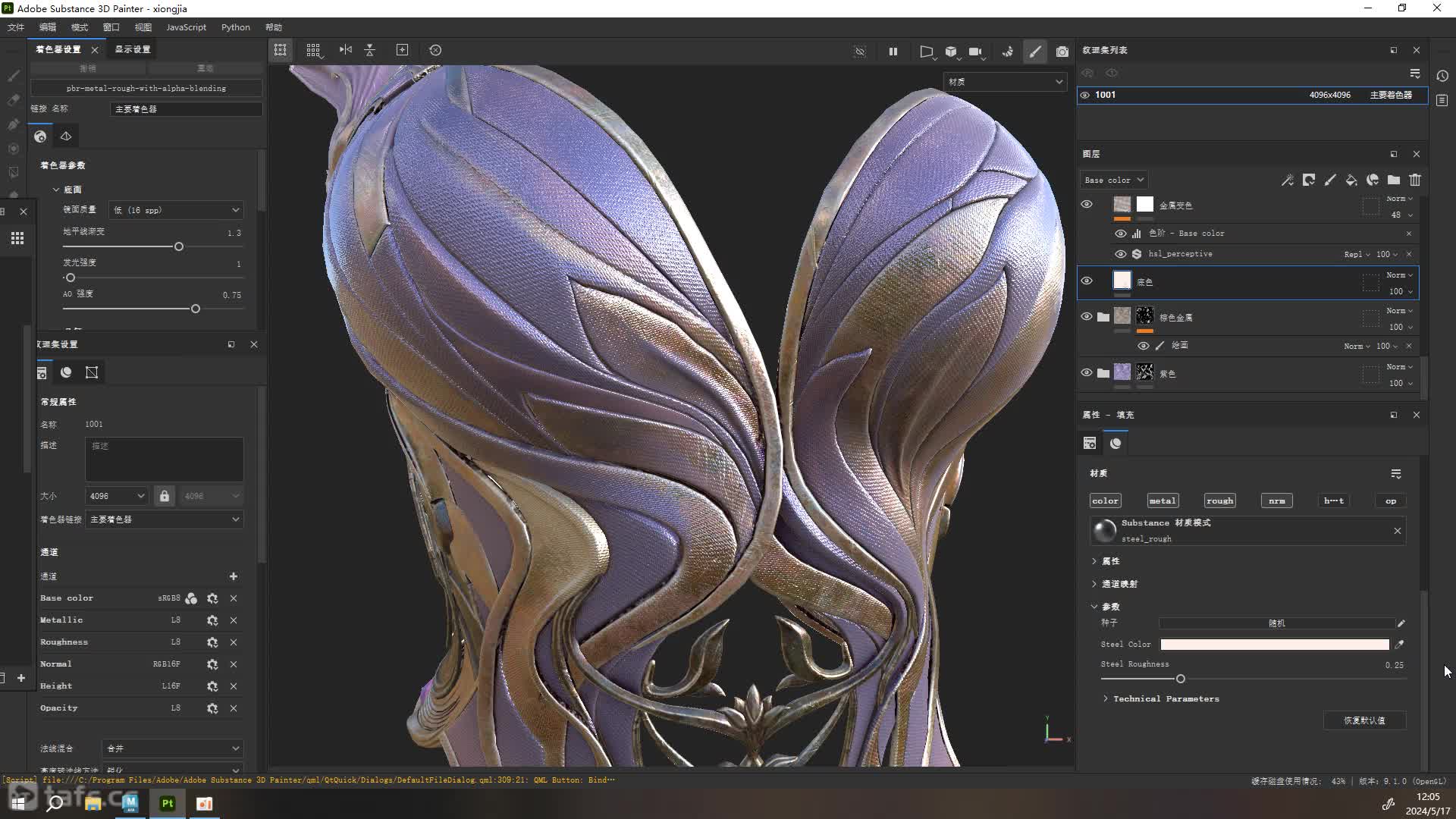The height and width of the screenshot is (819, 1456).
Task: Hide the 紫色 folder layer
Action: coord(1087,373)
